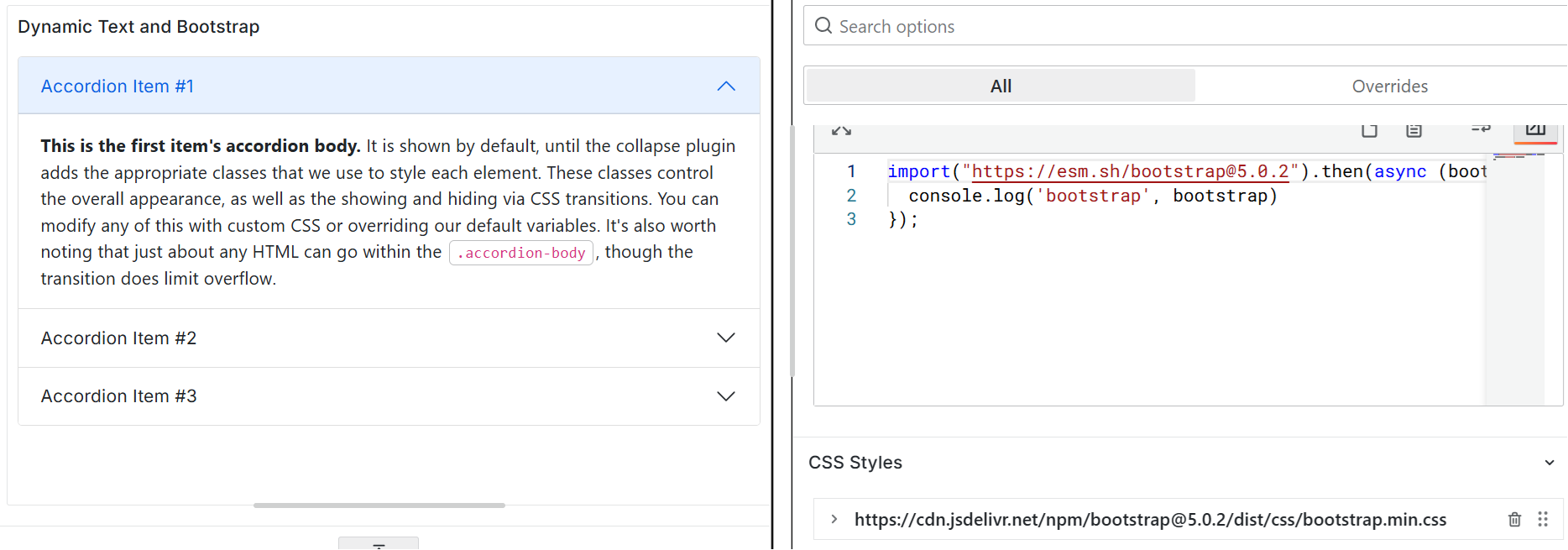Viewport: 1568px width, 550px height.
Task: Click the drag handle on bootstrap.min.css row
Action: pyautogui.click(x=1543, y=520)
